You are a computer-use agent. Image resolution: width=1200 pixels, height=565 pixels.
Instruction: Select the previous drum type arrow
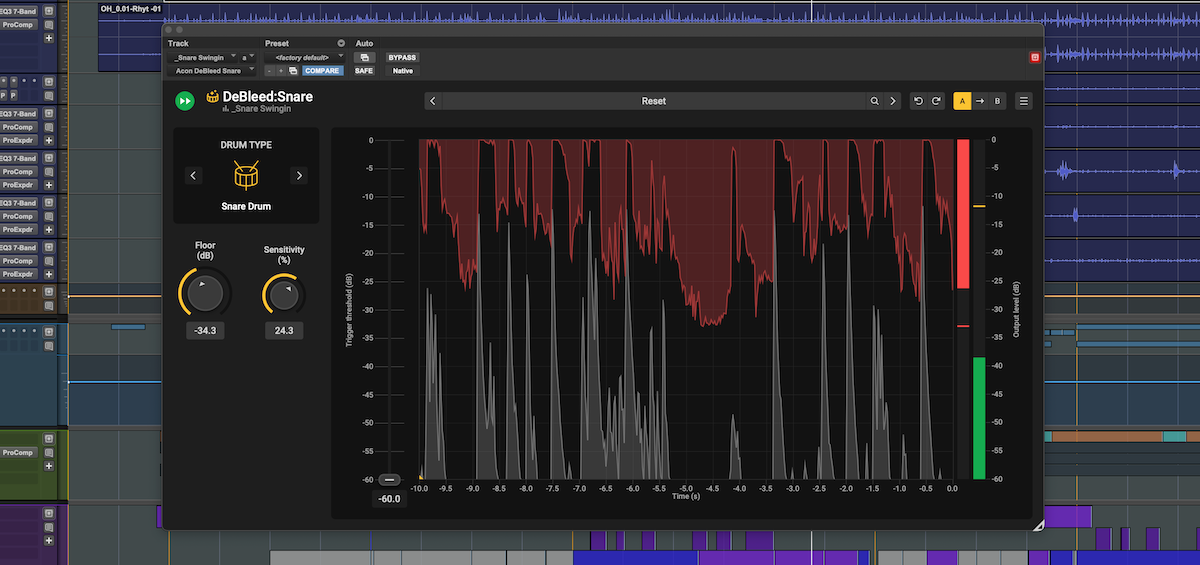[x=194, y=176]
